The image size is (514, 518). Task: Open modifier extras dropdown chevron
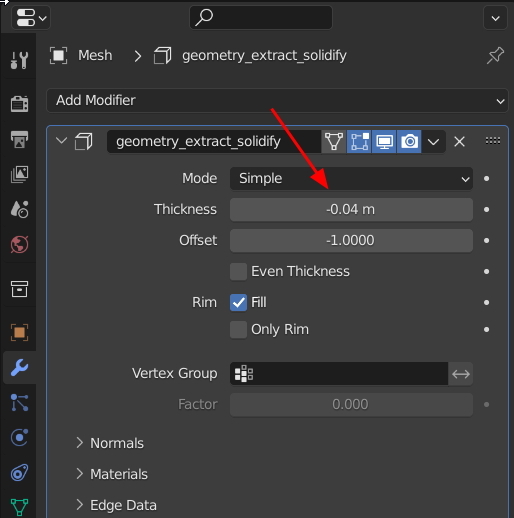point(433,142)
